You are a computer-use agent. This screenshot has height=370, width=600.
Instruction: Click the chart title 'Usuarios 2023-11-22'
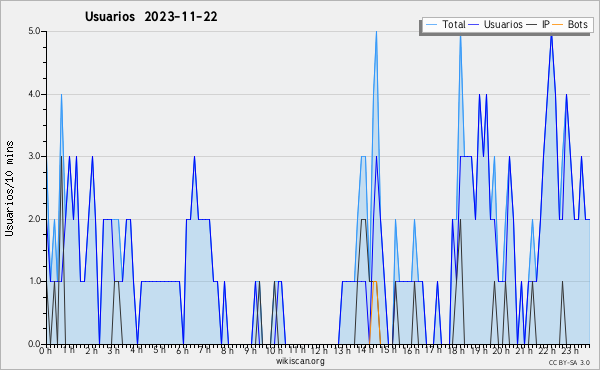pyautogui.click(x=151, y=17)
